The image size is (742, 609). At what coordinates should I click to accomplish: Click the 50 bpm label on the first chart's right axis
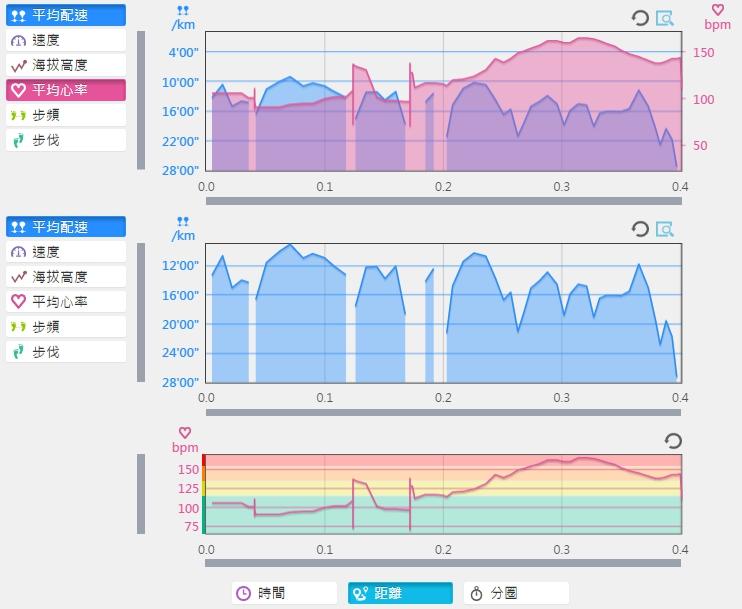(700, 146)
